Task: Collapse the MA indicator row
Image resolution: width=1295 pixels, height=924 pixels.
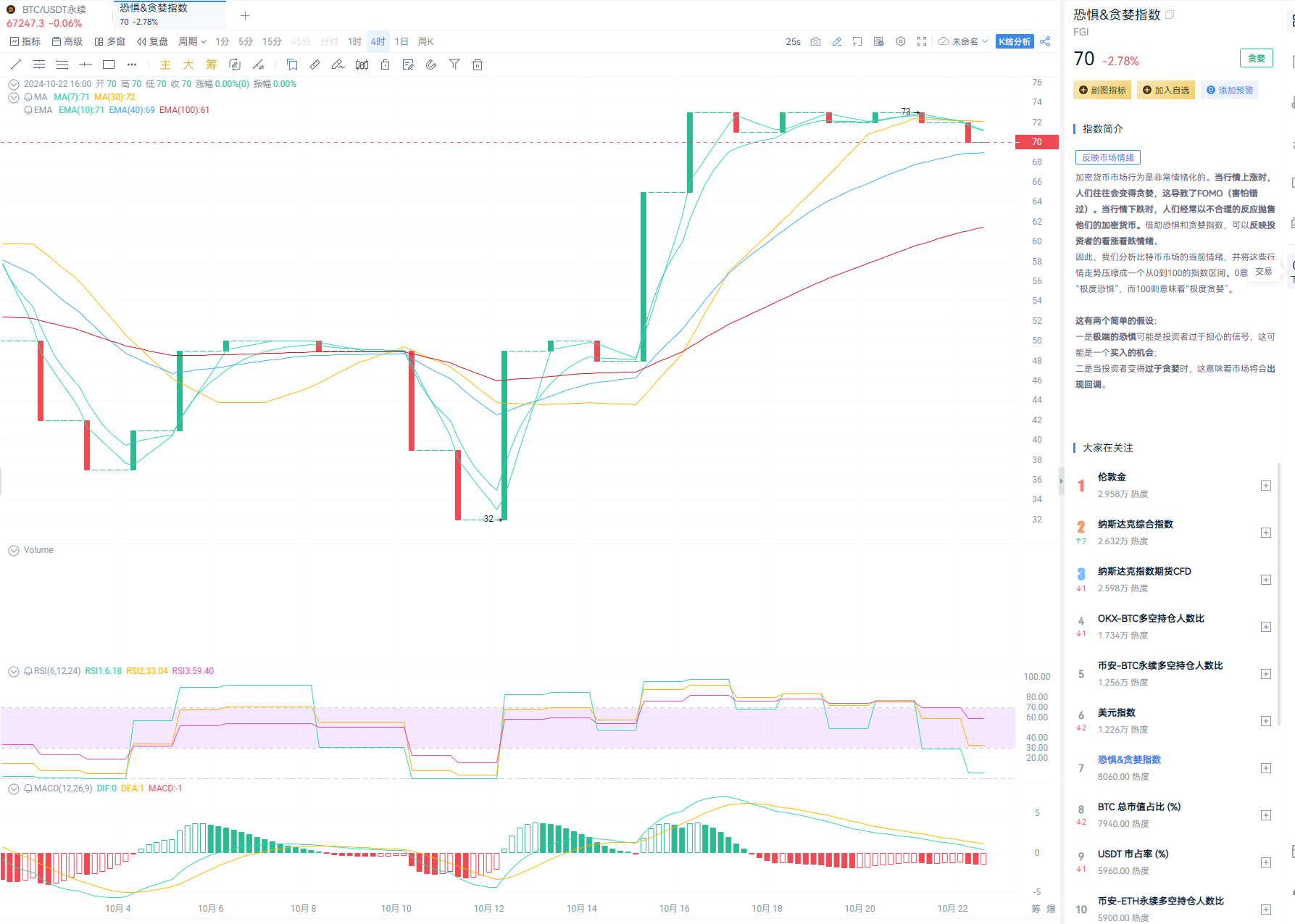Action: click(13, 97)
